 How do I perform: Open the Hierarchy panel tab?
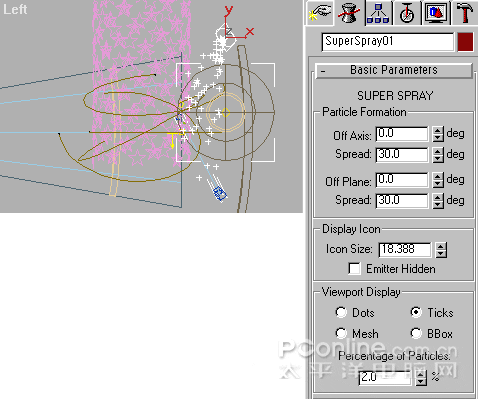378,13
